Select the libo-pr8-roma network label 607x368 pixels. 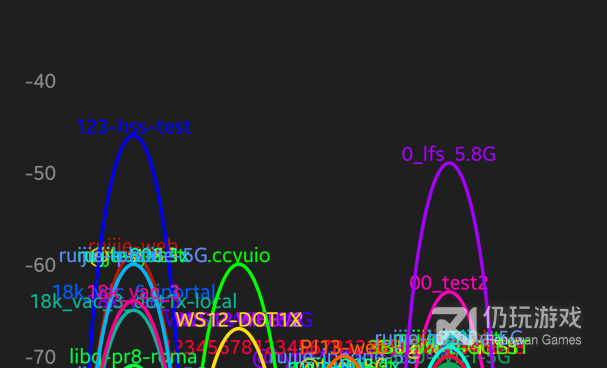click(133, 357)
